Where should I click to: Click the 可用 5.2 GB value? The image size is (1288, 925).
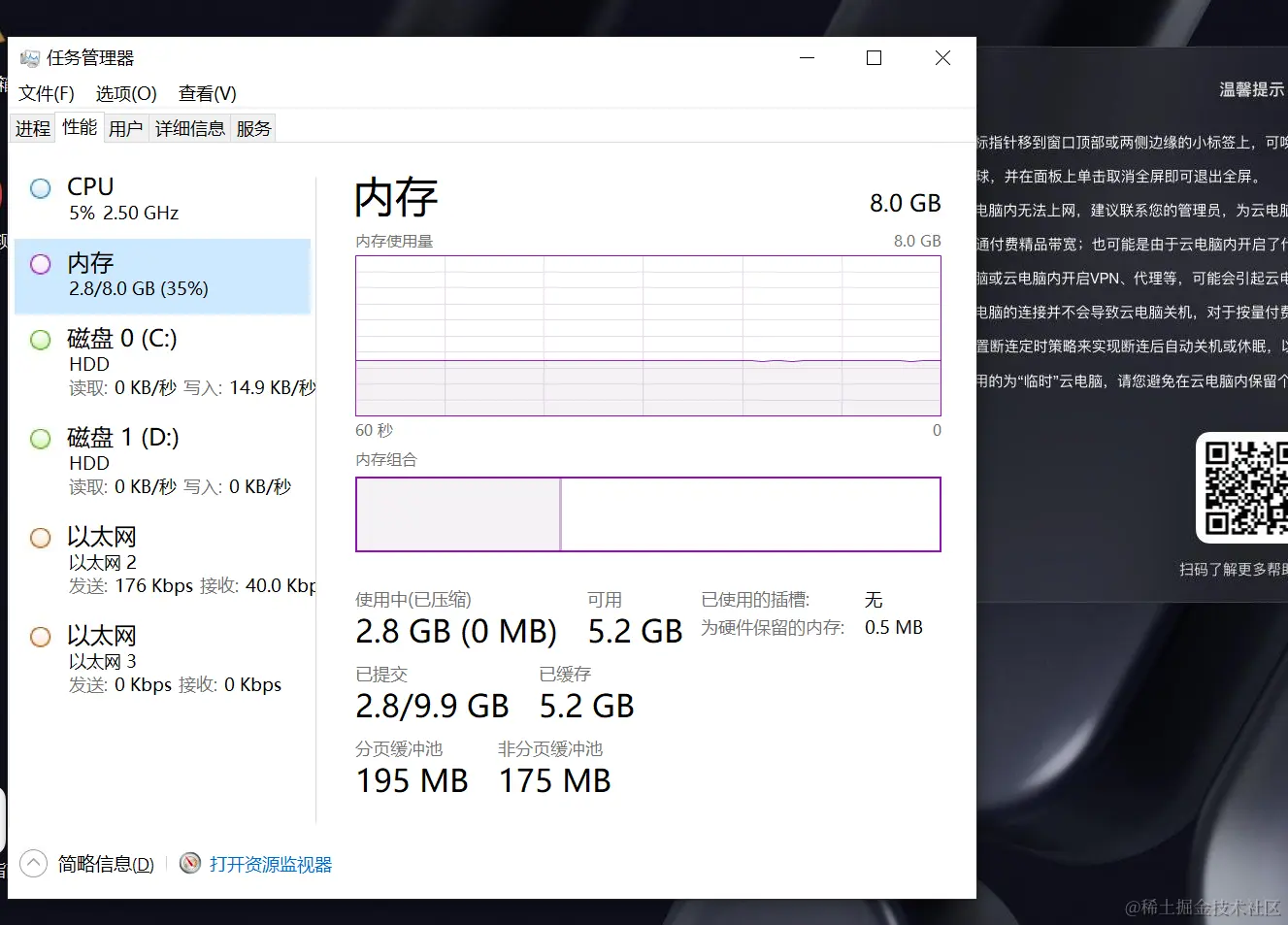click(x=636, y=632)
